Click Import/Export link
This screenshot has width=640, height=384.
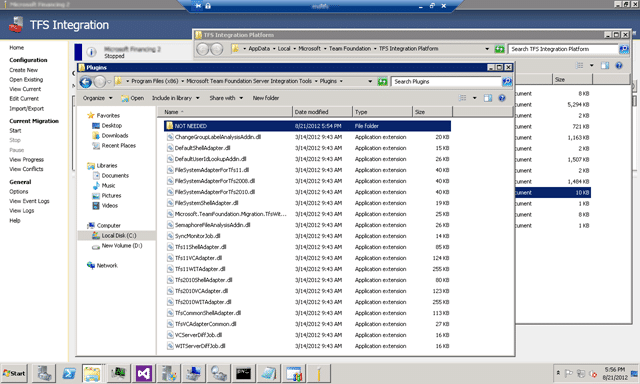click(26, 109)
